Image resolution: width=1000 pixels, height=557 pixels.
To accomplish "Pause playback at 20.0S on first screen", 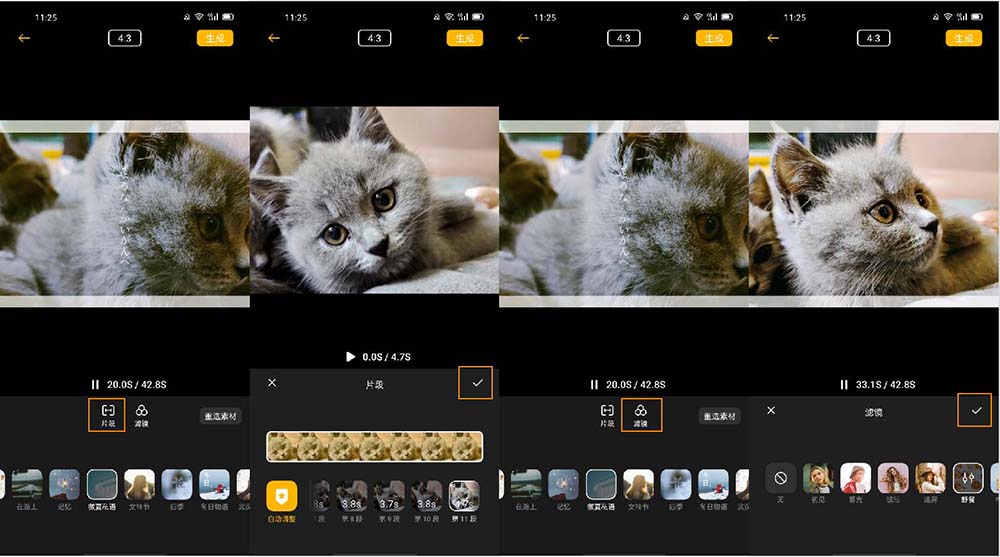I will point(95,385).
